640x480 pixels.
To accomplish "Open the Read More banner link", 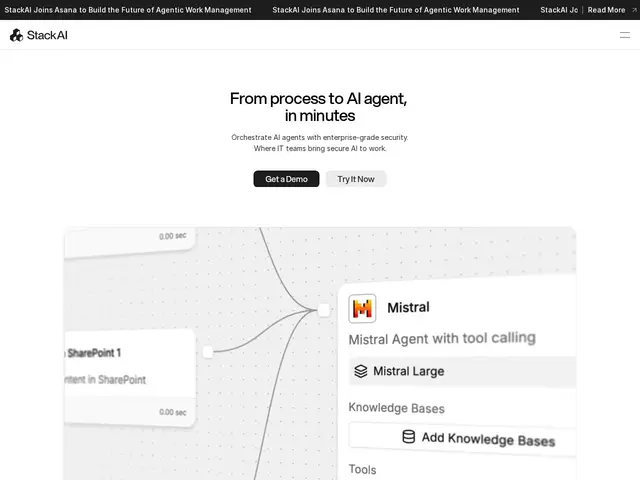I will point(606,10).
